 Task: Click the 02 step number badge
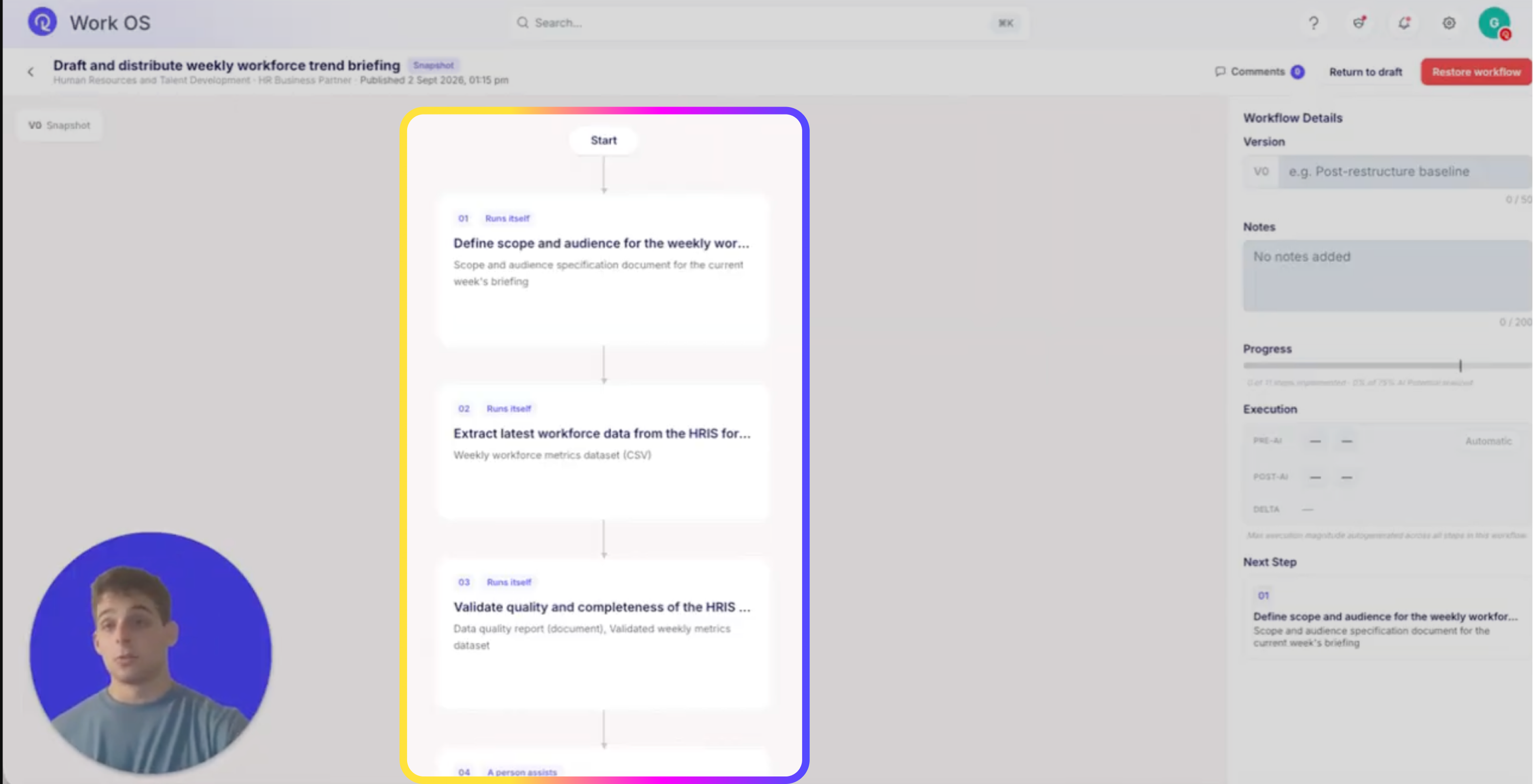point(464,409)
